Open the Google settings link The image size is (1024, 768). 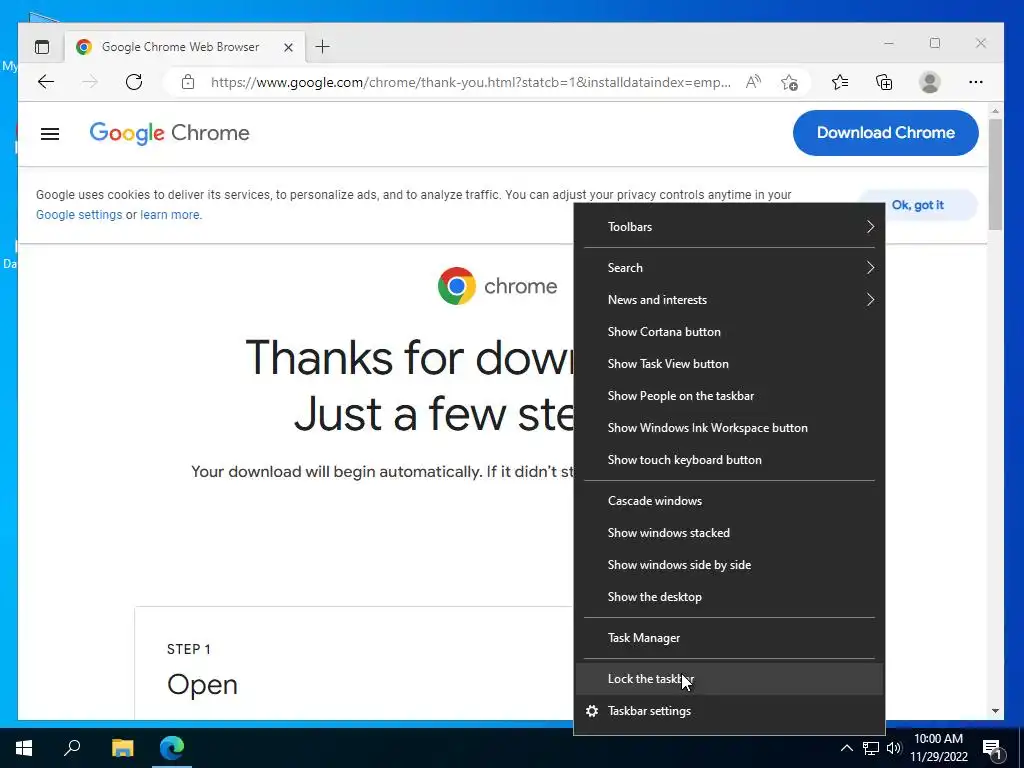(79, 215)
